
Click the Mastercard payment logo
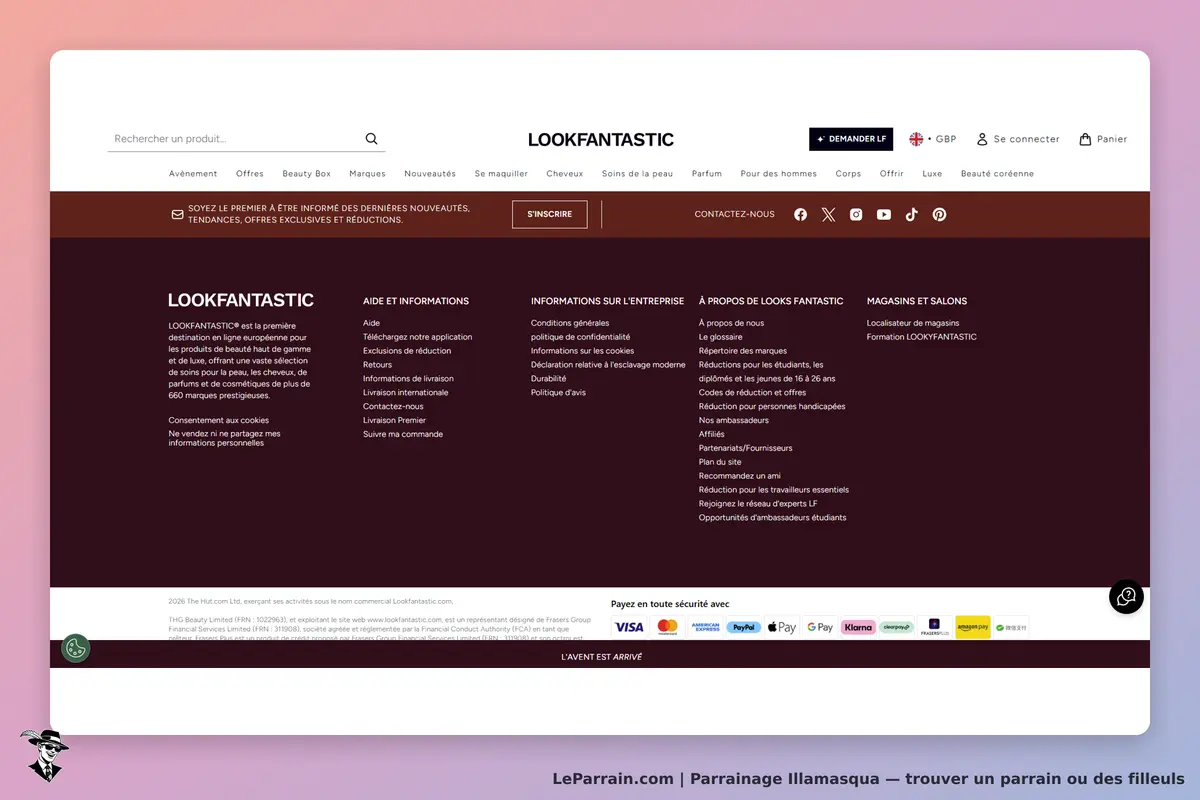667,627
